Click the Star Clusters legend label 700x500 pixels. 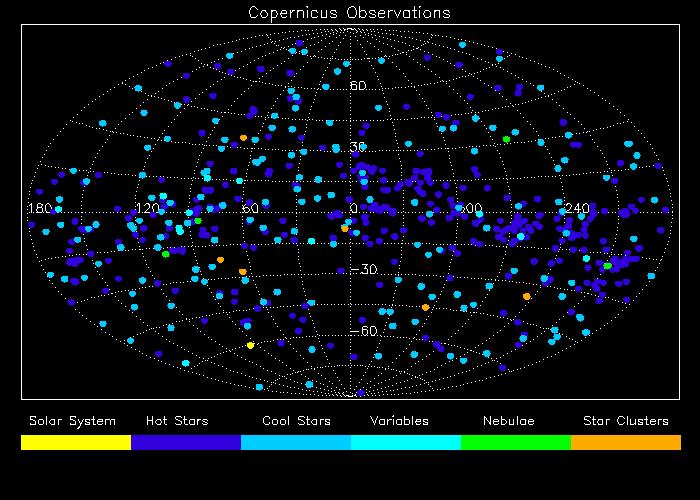(x=626, y=421)
